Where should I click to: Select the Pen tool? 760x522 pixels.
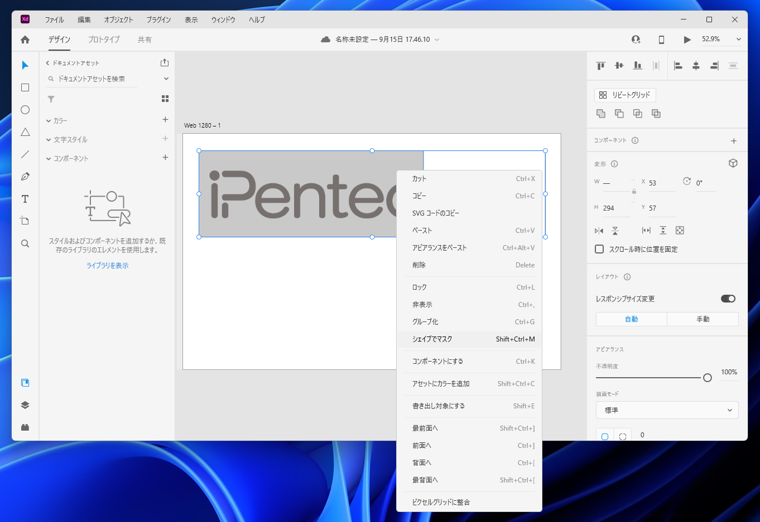click(25, 176)
